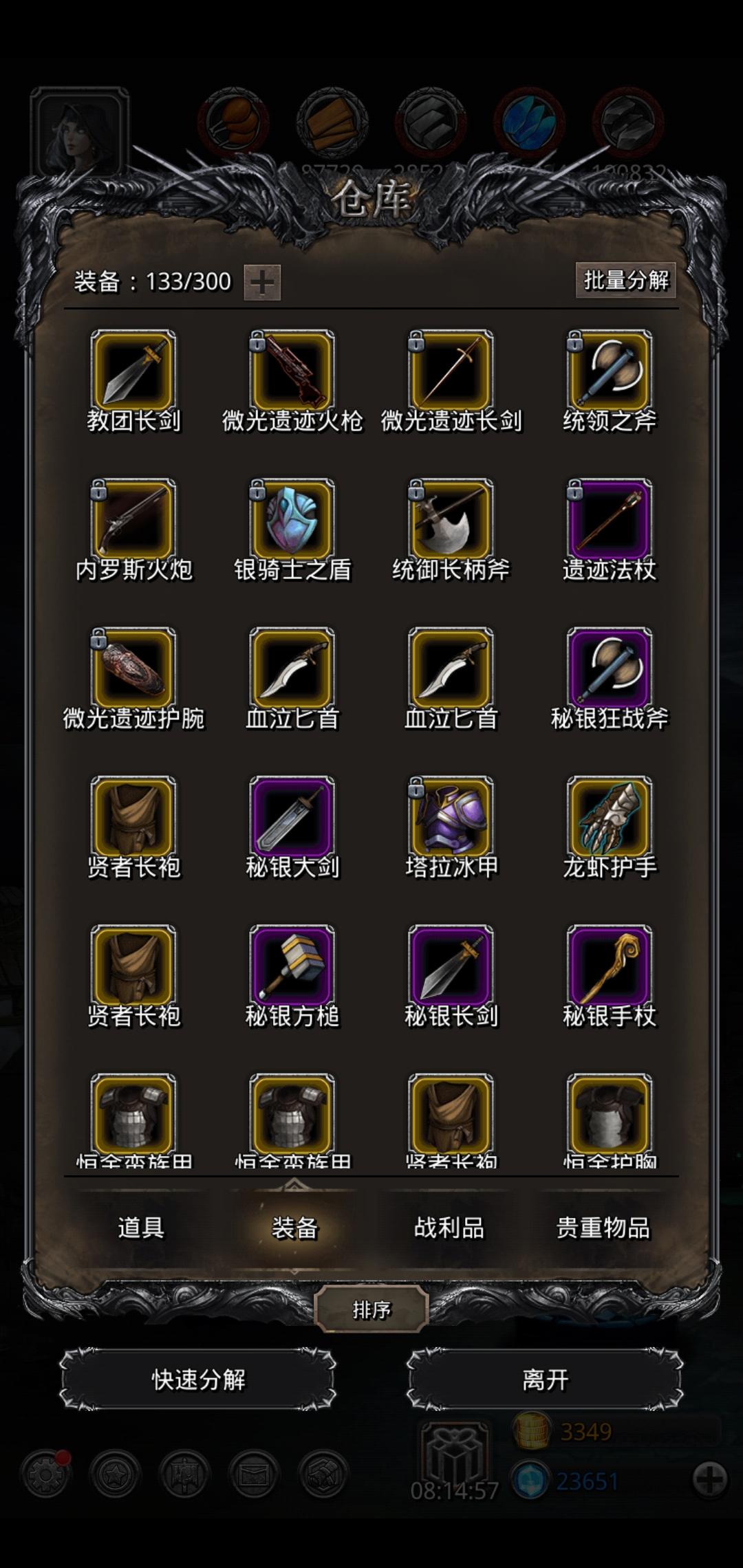Switch to the 战利品 tab
743x1568 pixels.
click(x=449, y=1228)
